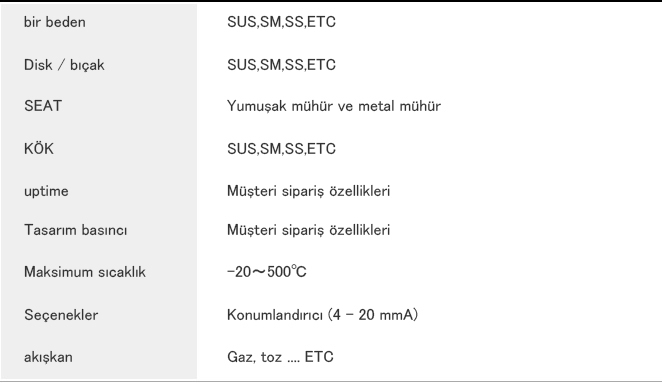Click the -20~500°C temperature value
The height and width of the screenshot is (383, 662).
[x=266, y=272]
